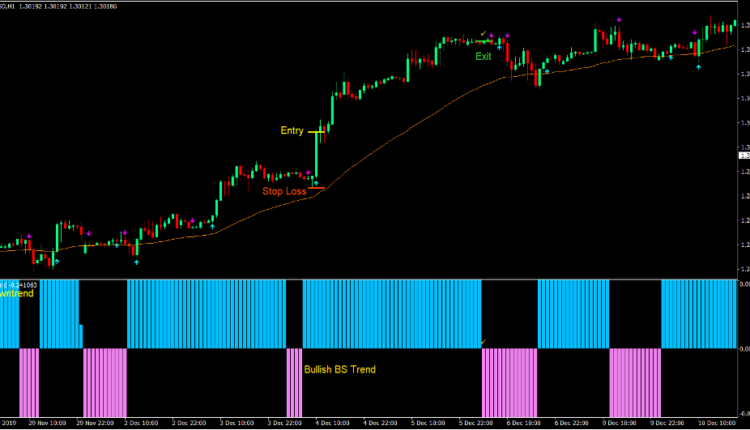Image resolution: width=750 pixels, height=430 pixels.
Task: Select the leftmost cyan up arrow on chart
Action: pyautogui.click(x=56, y=261)
